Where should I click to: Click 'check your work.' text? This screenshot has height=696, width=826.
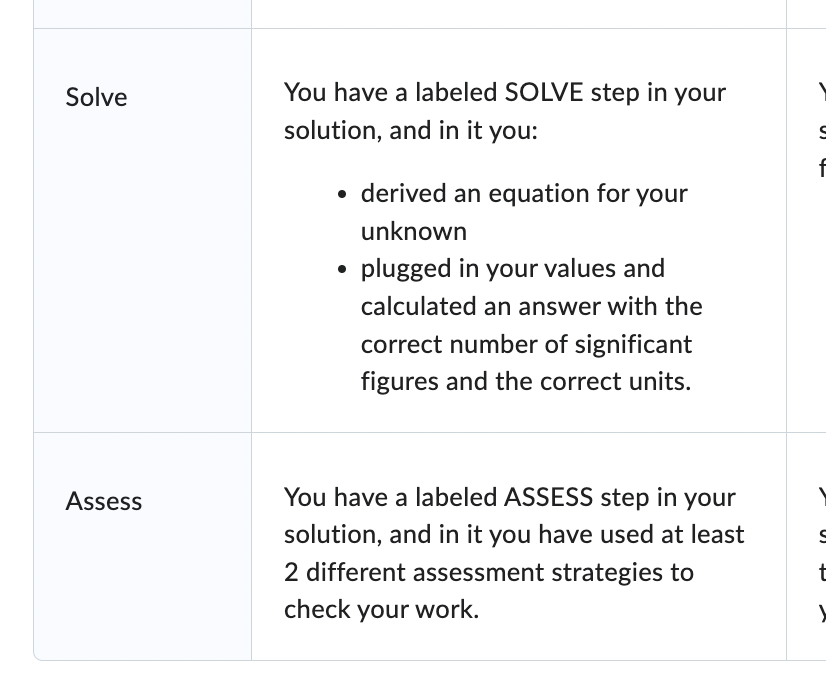(381, 610)
